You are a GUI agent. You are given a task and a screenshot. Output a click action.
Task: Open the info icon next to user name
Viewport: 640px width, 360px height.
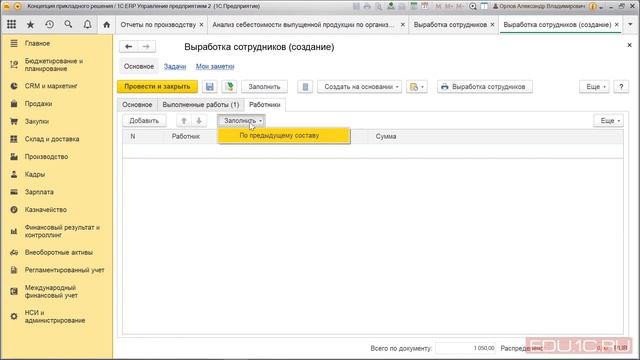593,6
